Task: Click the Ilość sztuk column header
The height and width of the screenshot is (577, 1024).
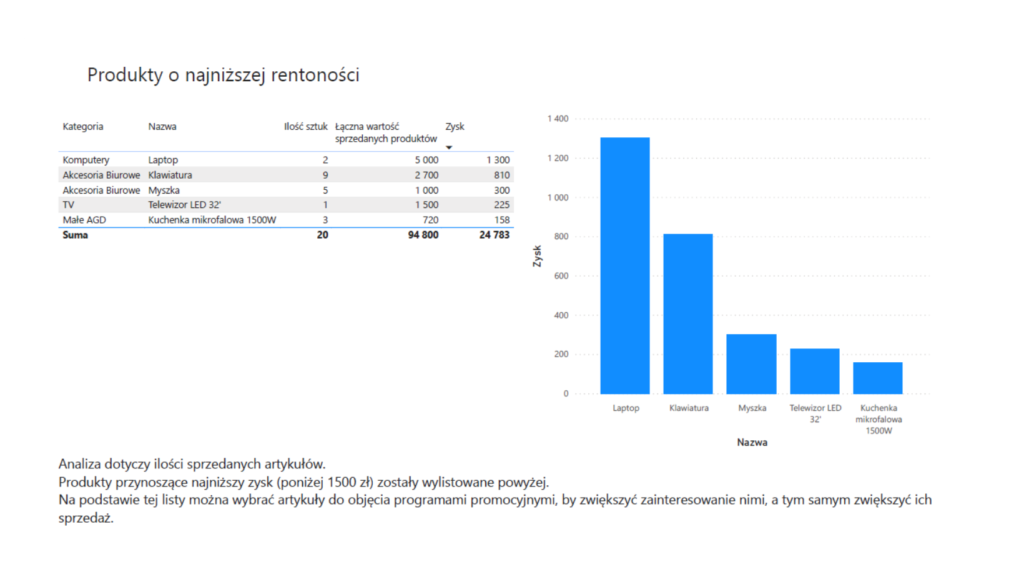Action: coord(305,127)
